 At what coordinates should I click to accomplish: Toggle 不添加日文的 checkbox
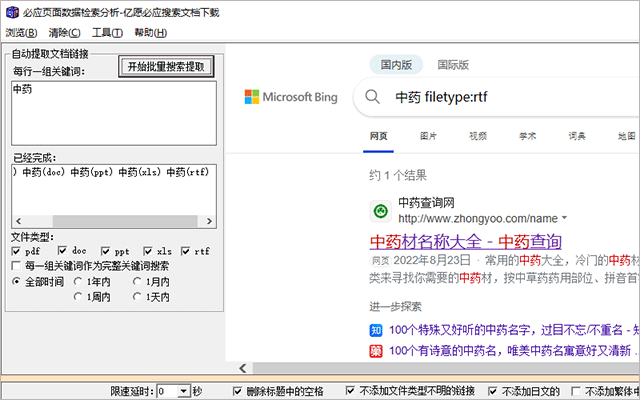pyautogui.click(x=493, y=391)
